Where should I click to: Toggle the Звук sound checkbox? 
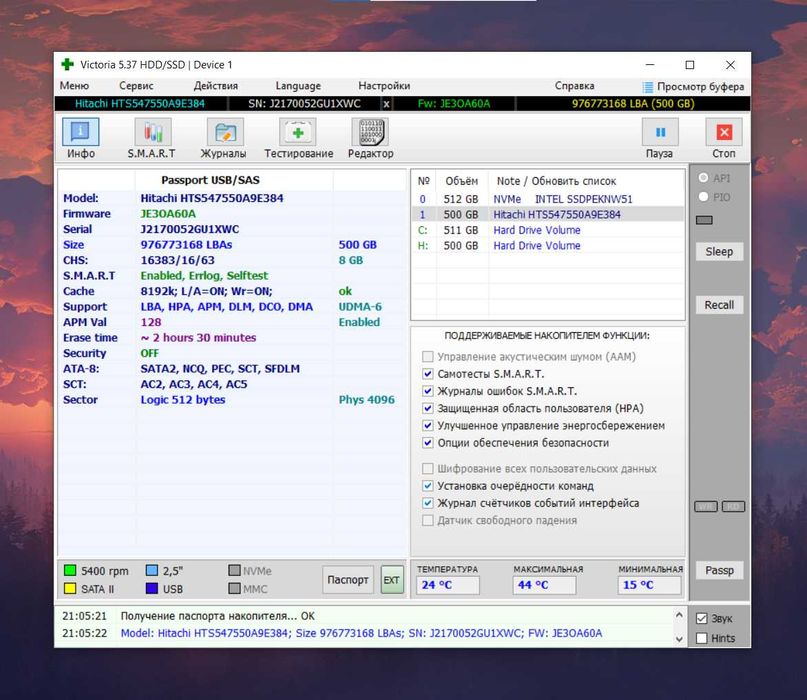[701, 619]
